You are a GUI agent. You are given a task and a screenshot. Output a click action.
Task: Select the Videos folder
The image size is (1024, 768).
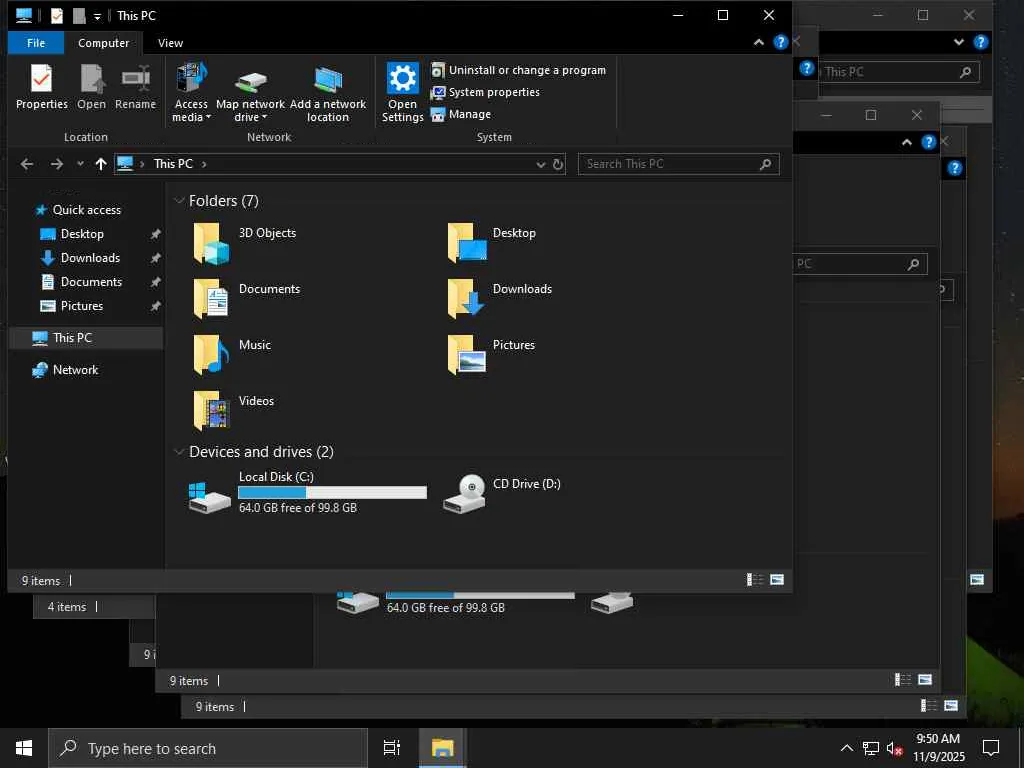click(x=234, y=411)
